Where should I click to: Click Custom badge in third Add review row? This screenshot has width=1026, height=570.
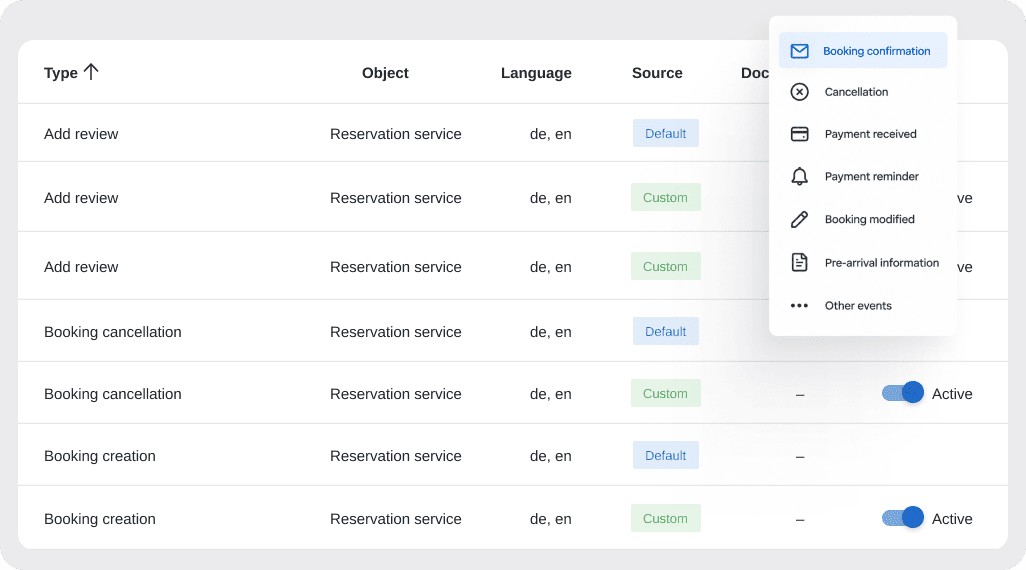click(x=665, y=266)
